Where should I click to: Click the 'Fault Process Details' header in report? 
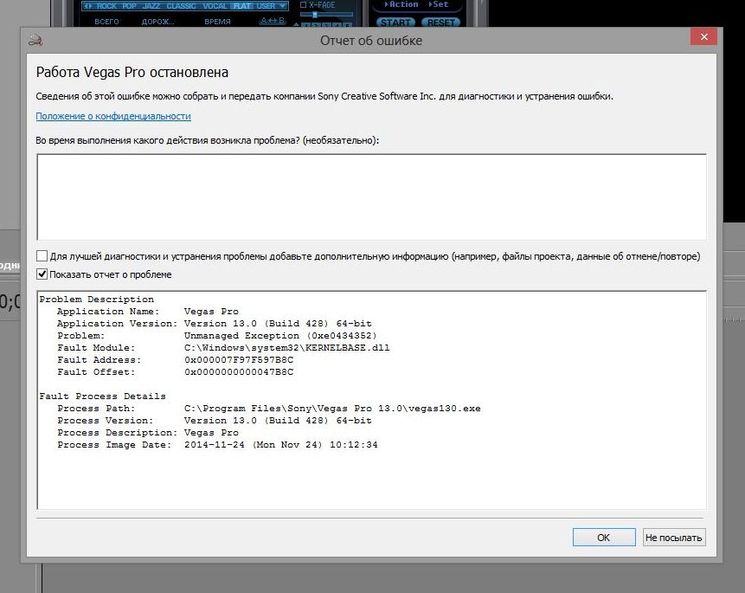point(103,396)
